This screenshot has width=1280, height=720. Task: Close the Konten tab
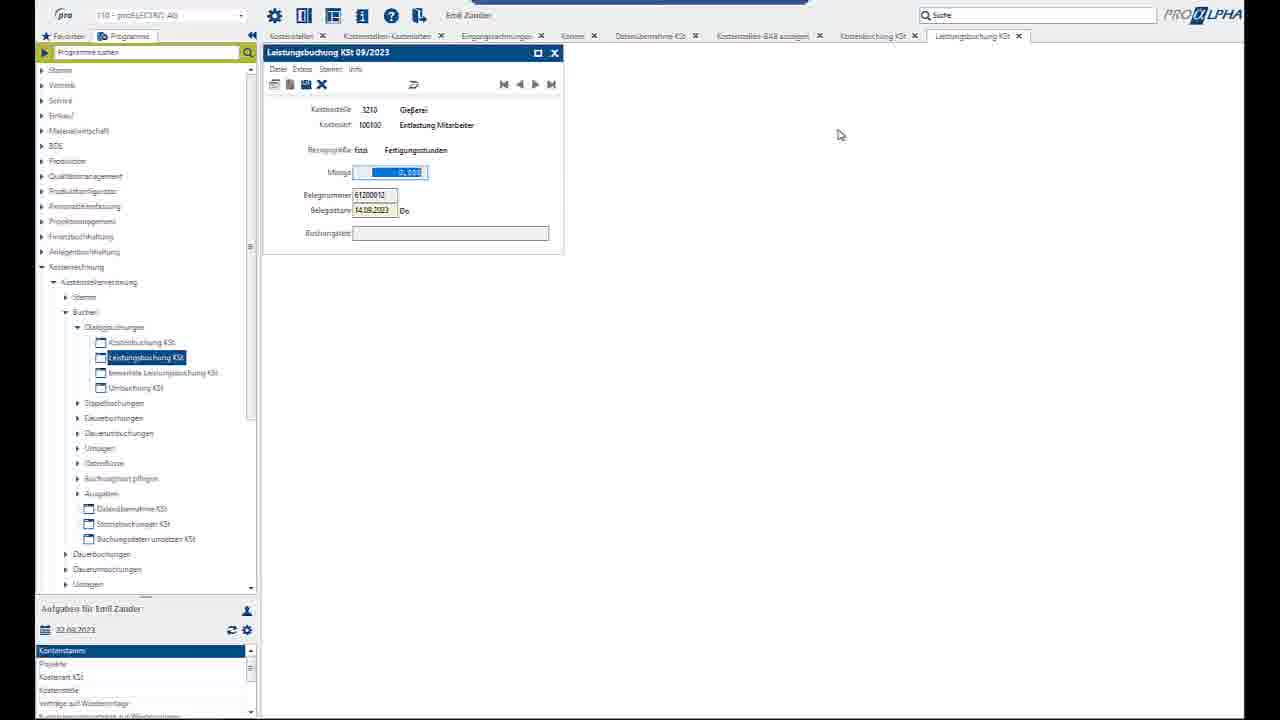point(594,36)
